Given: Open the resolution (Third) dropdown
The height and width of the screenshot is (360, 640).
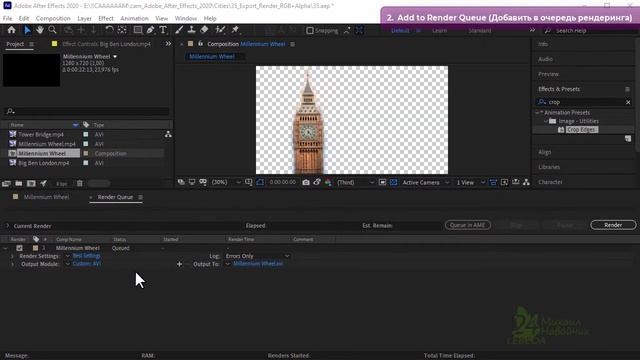Looking at the screenshot, I should click(355, 182).
